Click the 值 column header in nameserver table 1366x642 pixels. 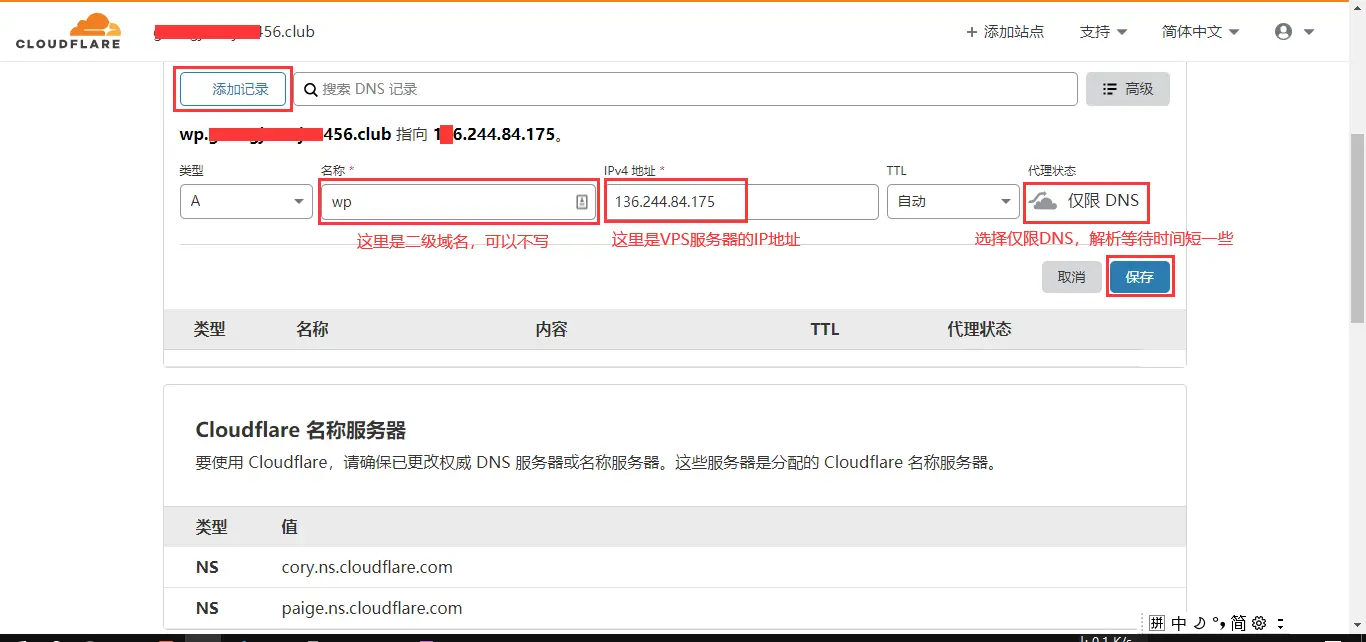pyautogui.click(x=289, y=526)
